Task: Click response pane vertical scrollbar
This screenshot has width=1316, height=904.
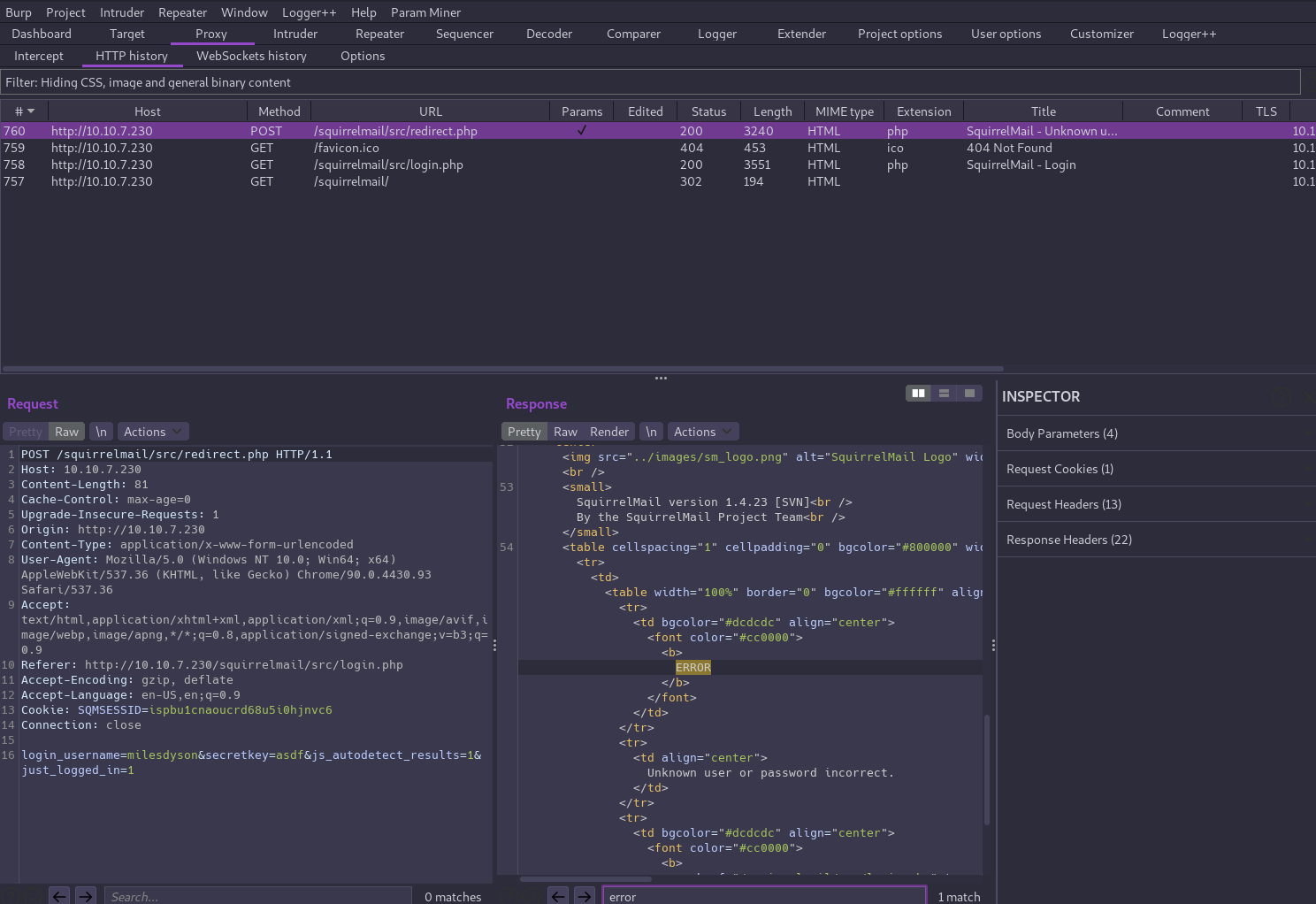Action: point(986,770)
